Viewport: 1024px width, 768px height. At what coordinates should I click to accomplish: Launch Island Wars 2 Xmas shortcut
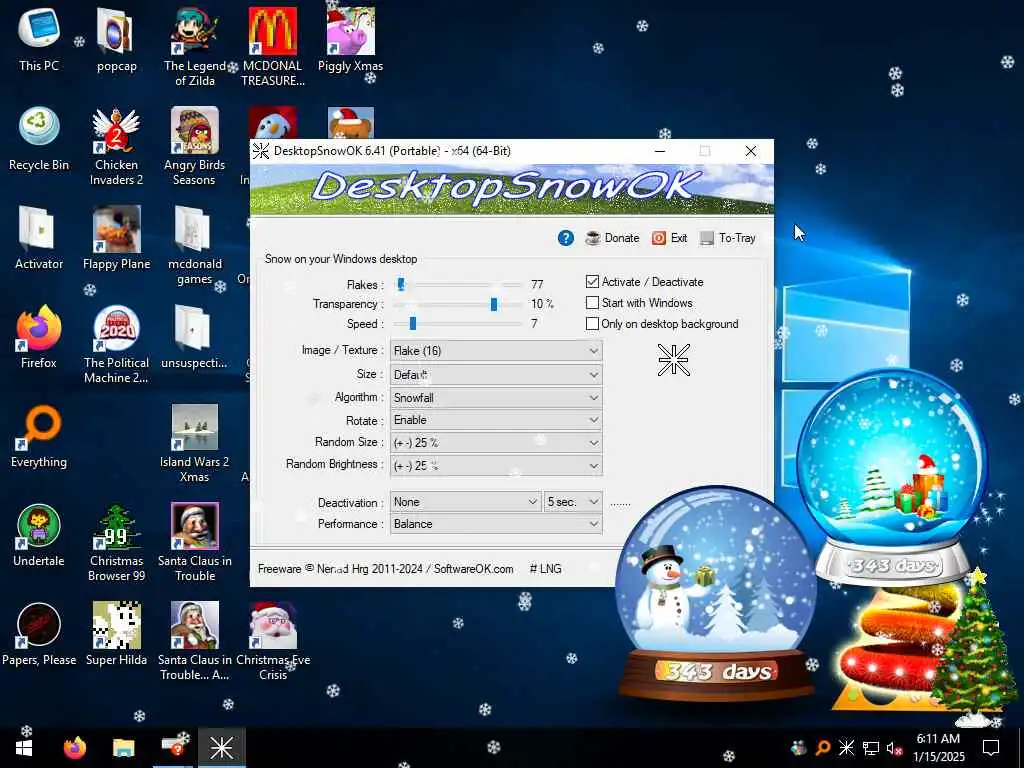pyautogui.click(x=195, y=443)
